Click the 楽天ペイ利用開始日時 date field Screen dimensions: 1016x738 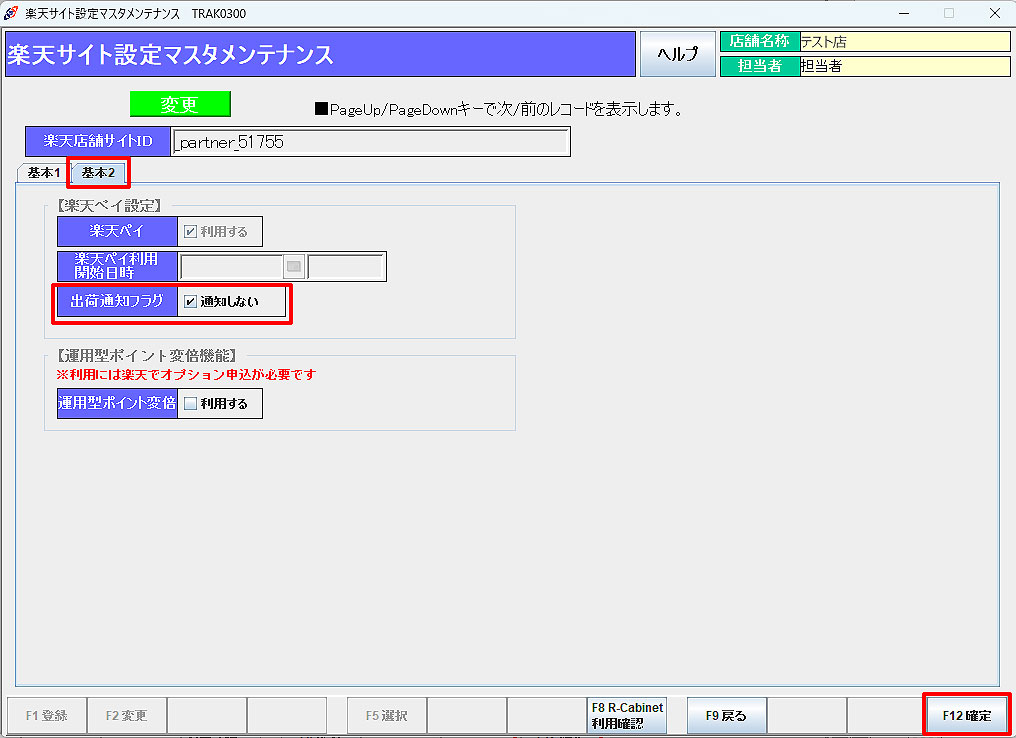[x=231, y=266]
